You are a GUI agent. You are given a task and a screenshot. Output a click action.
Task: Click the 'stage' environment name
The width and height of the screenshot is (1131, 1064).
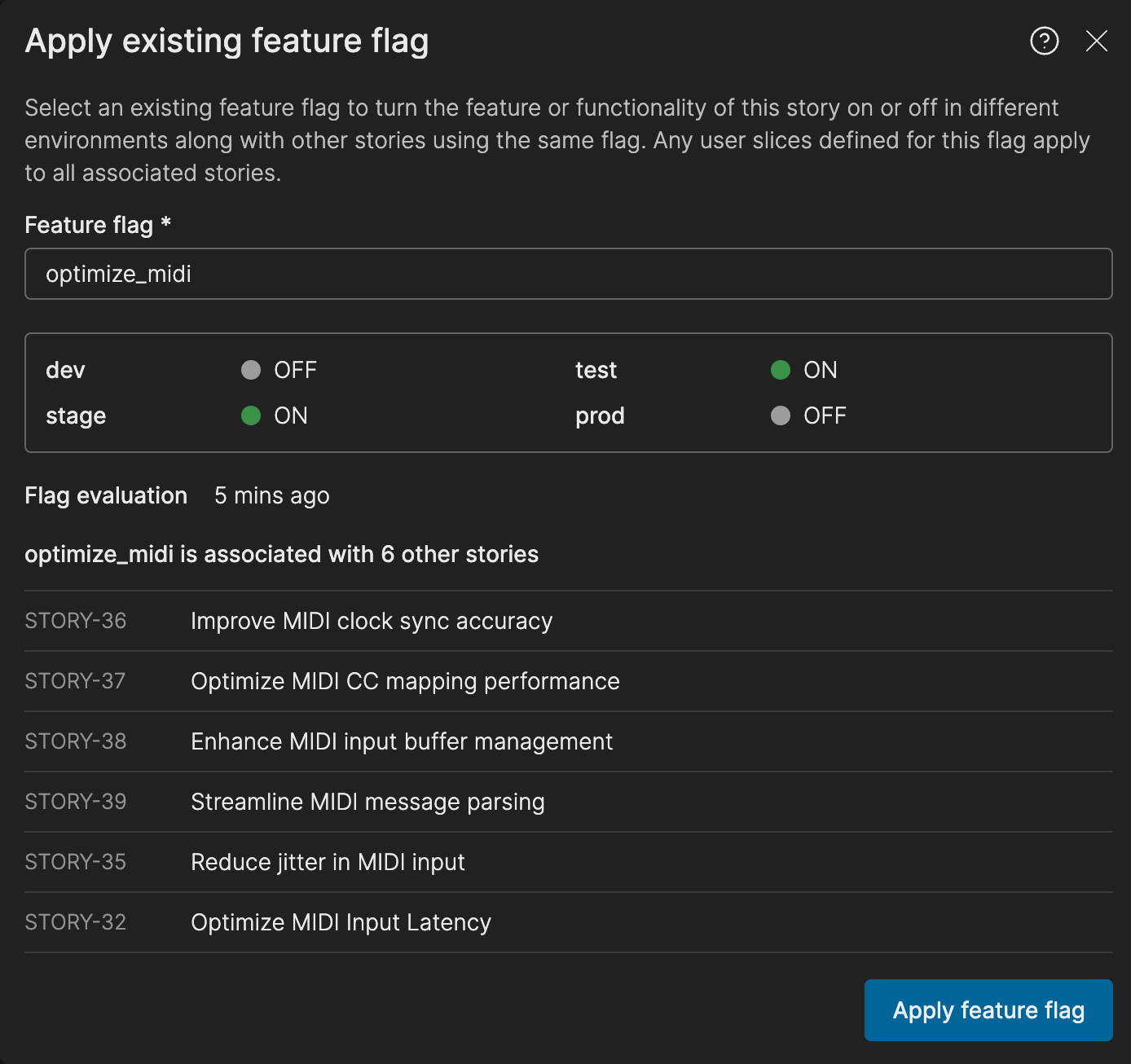point(76,415)
